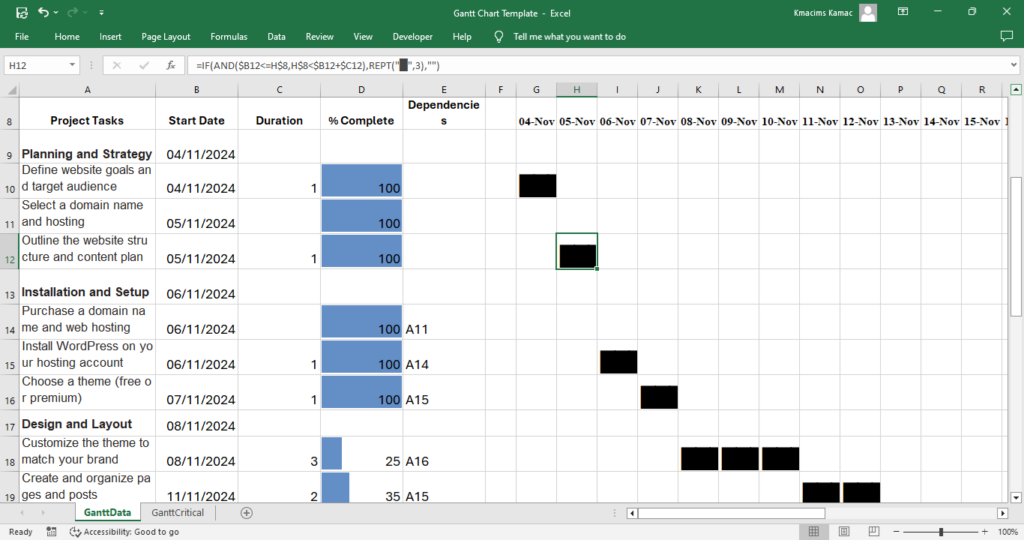The height and width of the screenshot is (540, 1024).
Task: Select column H header
Action: click(577, 90)
